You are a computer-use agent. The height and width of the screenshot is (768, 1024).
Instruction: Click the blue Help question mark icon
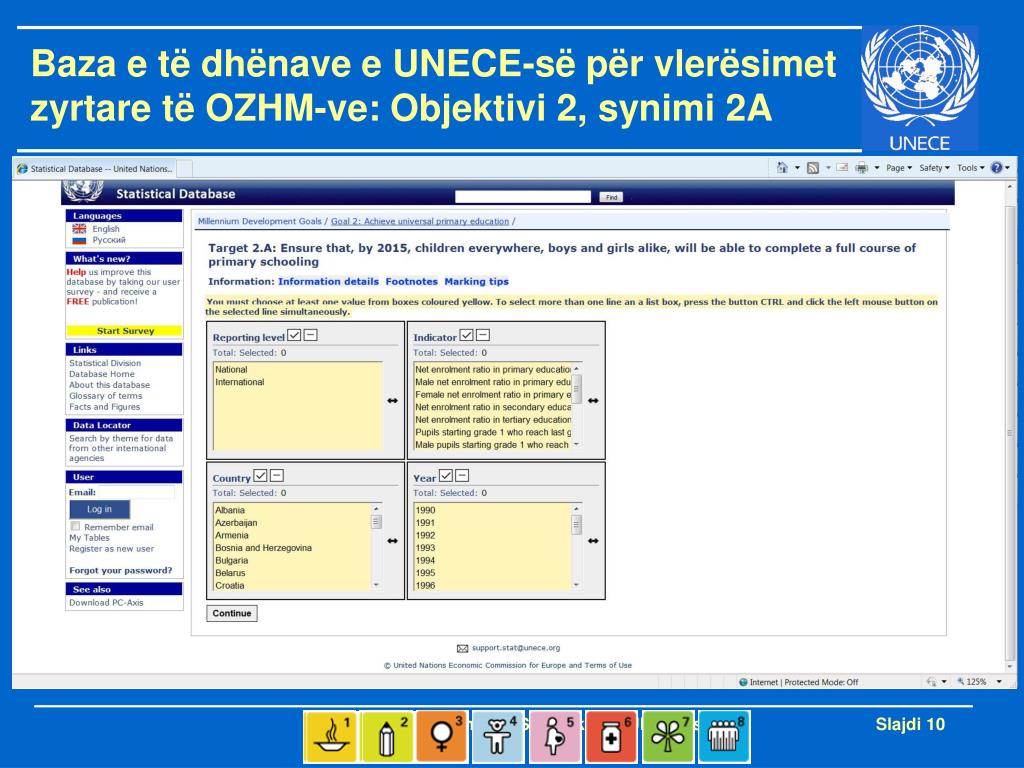[x=997, y=168]
